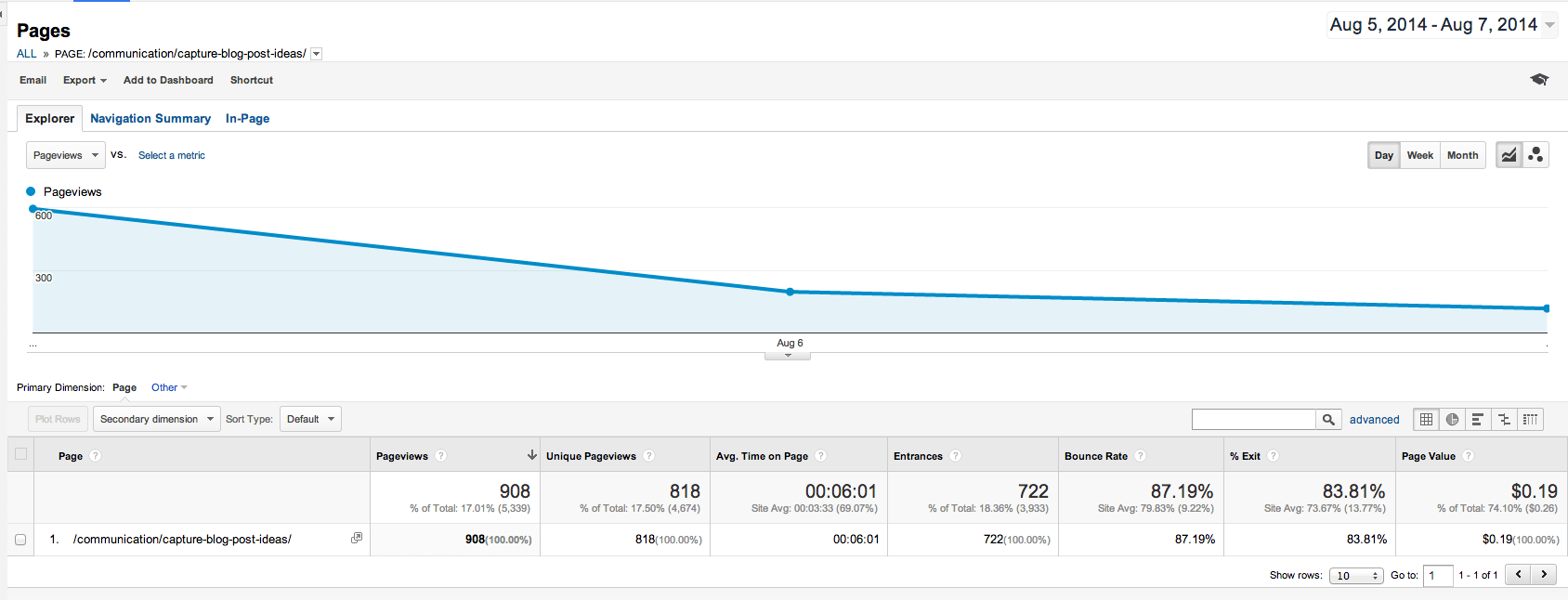Toggle the select-all header checkbox
This screenshot has height=600, width=1568.
point(20,455)
